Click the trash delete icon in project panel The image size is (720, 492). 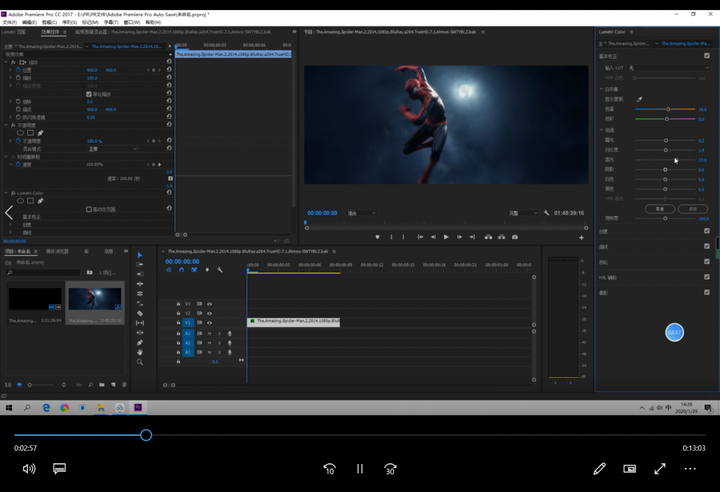click(x=124, y=385)
